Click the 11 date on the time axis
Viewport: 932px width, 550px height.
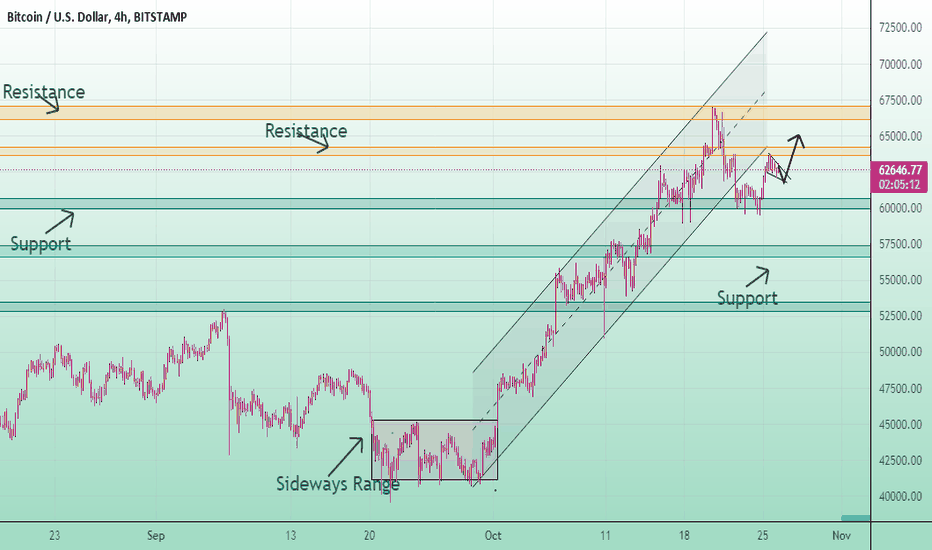point(605,536)
